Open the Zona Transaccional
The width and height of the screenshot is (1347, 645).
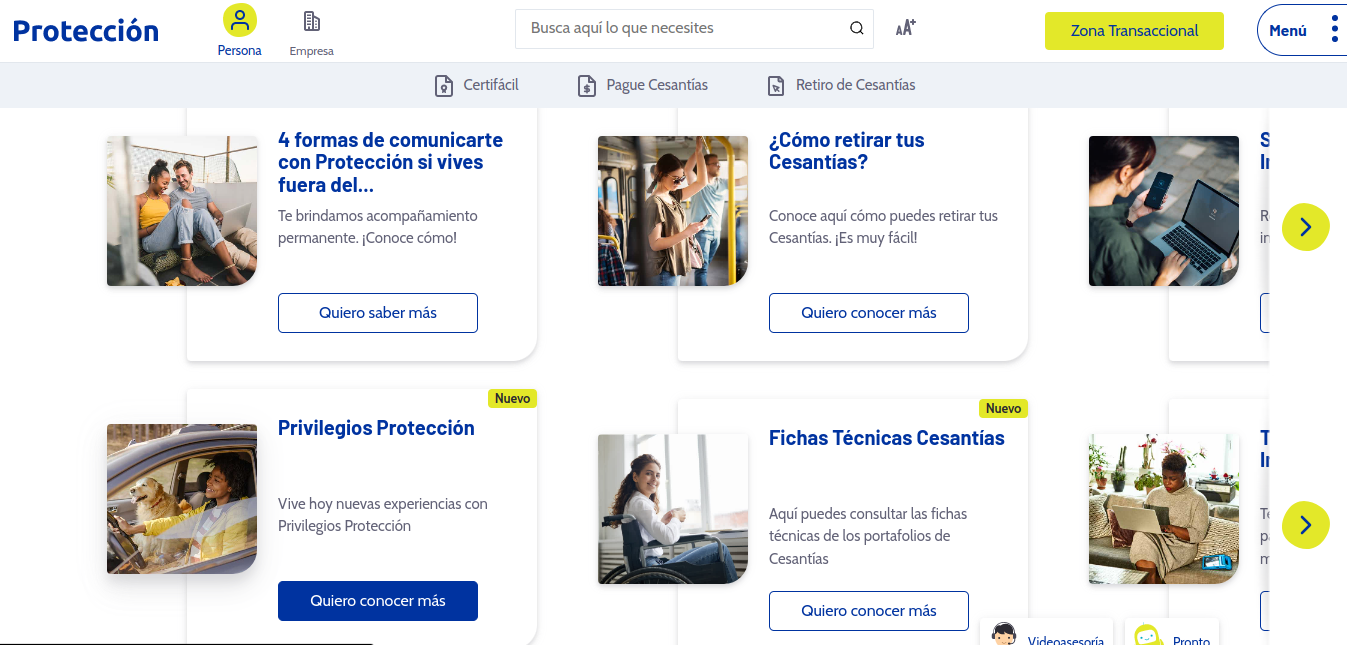[1134, 31]
